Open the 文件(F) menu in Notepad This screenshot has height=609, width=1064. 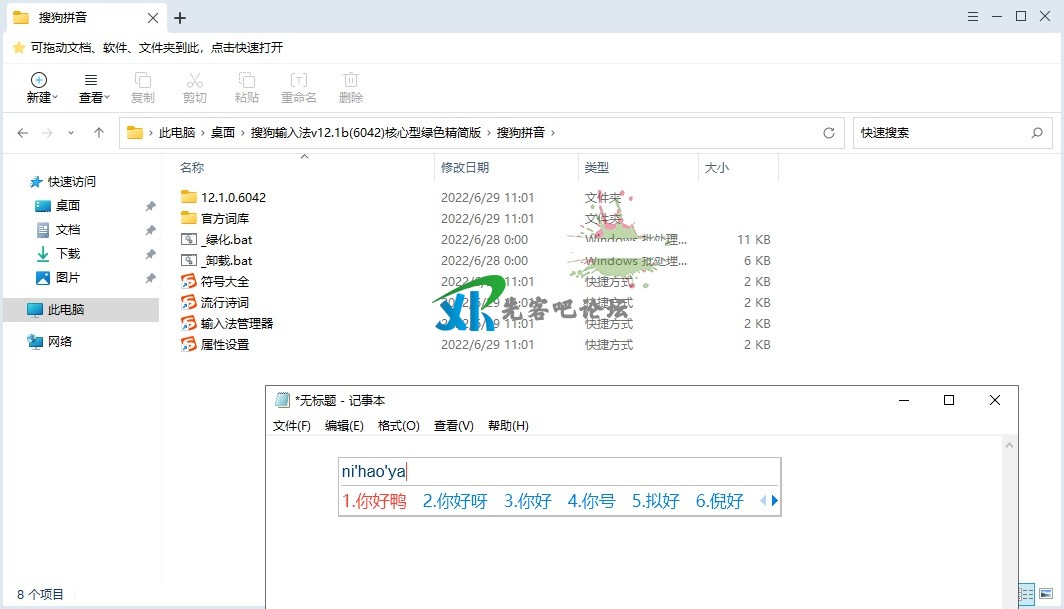point(292,426)
